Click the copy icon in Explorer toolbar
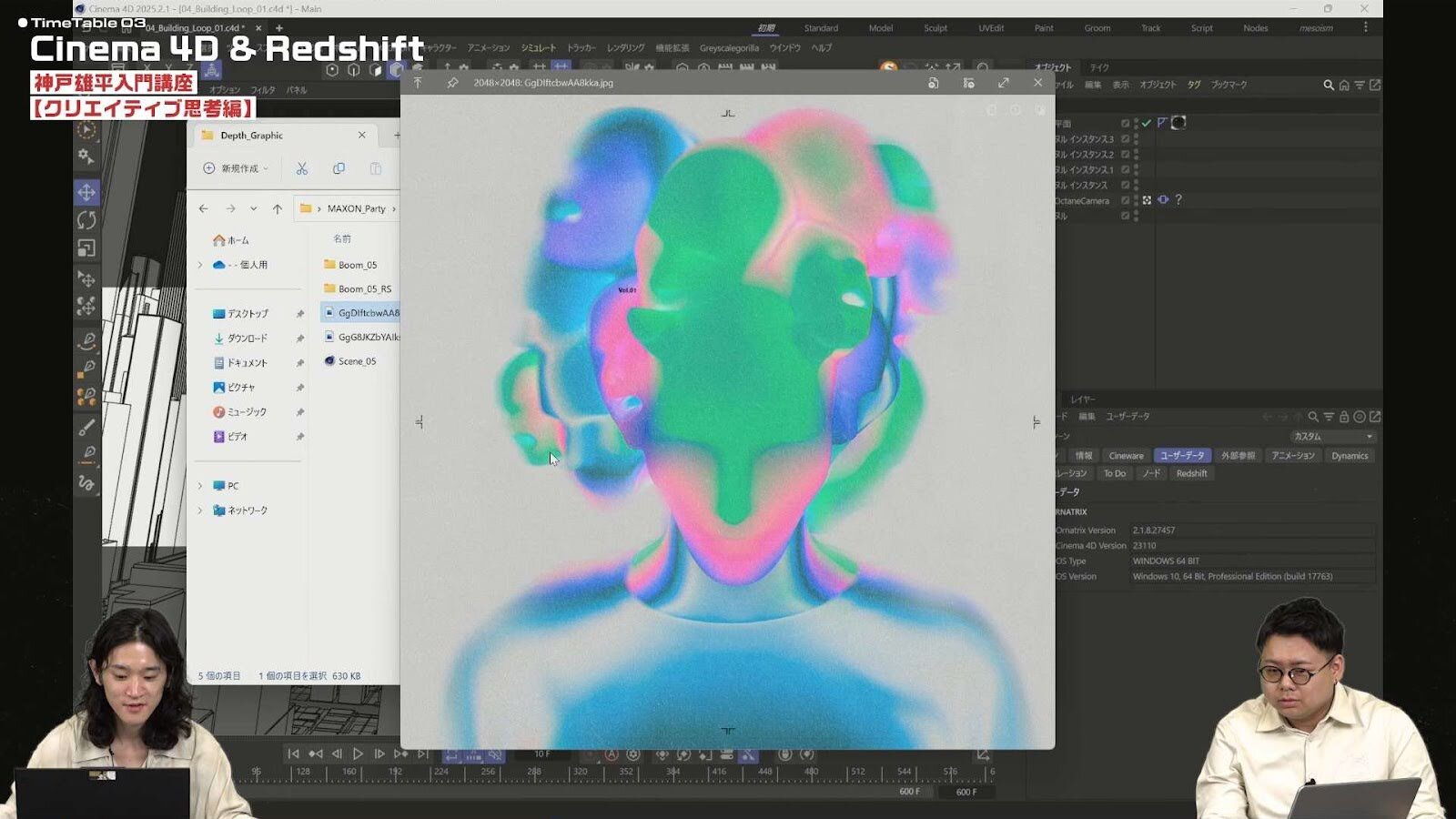Viewport: 1456px width, 819px height. point(339,168)
